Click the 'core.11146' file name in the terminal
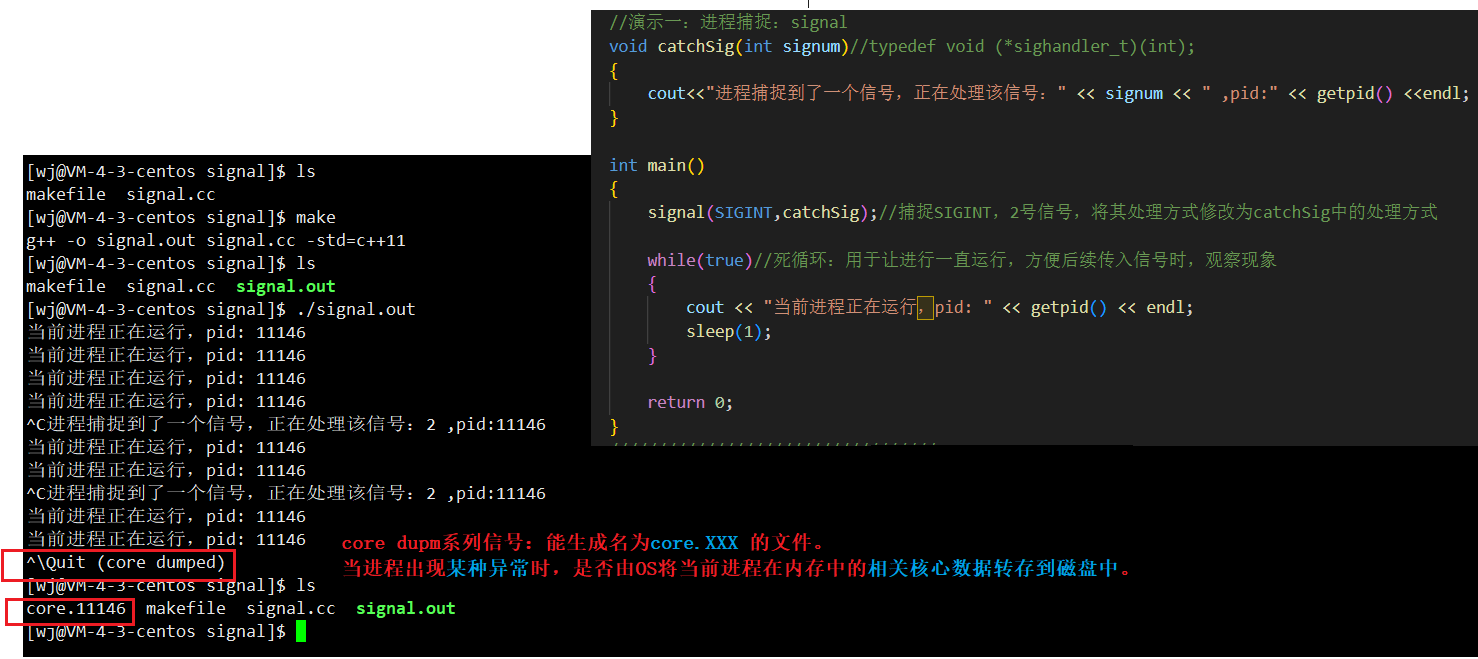The width and height of the screenshot is (1478, 659). pyautogui.click(x=76, y=608)
